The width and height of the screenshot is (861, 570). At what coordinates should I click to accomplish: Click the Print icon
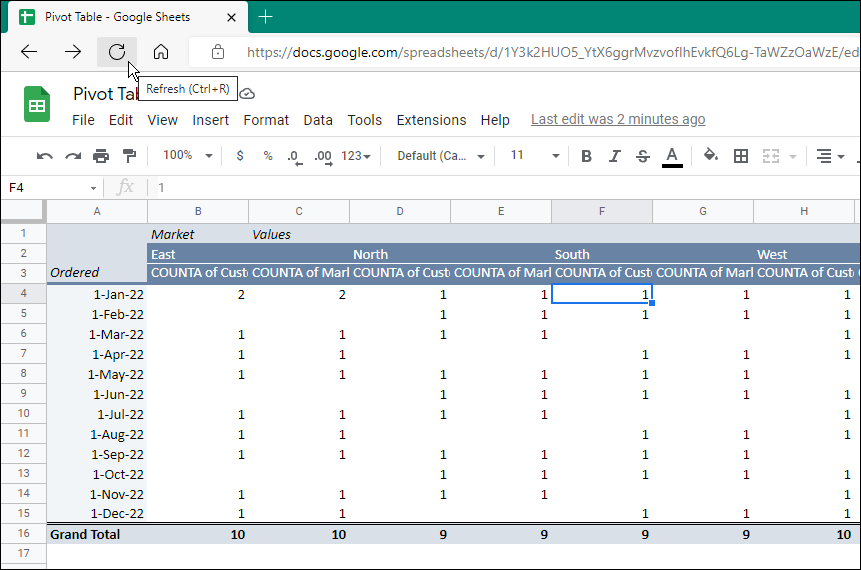pyautogui.click(x=101, y=156)
